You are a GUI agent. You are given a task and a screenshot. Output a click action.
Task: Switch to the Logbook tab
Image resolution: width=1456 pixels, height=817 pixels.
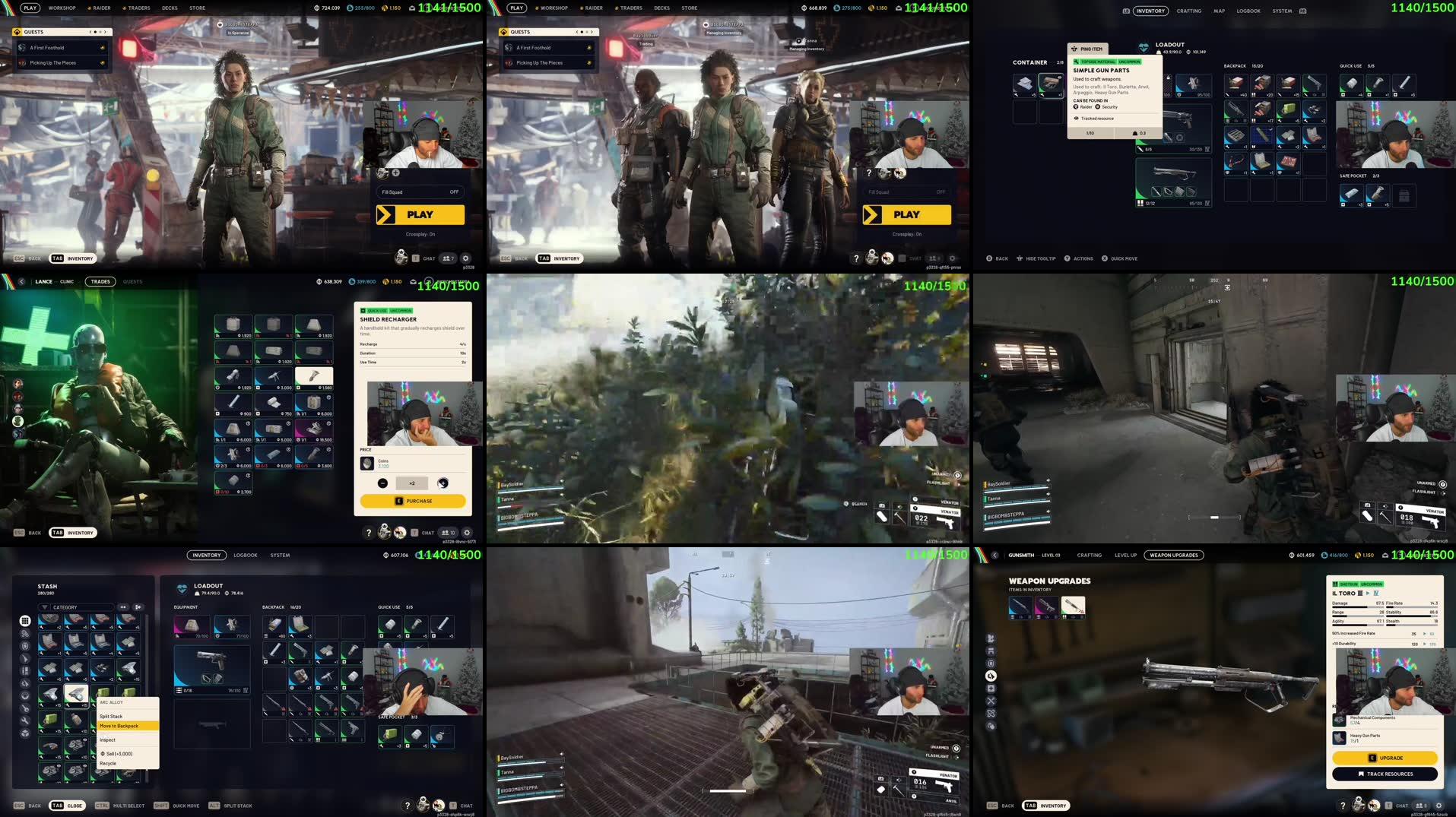(246, 555)
